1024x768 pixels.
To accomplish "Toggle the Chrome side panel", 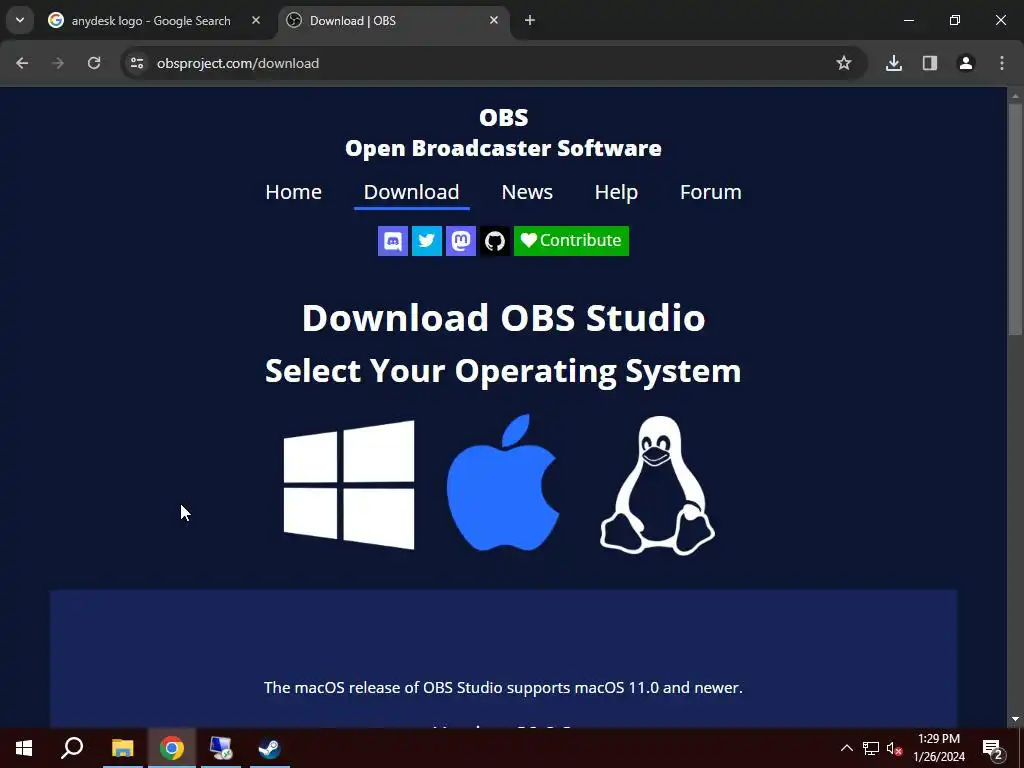I will (930, 63).
